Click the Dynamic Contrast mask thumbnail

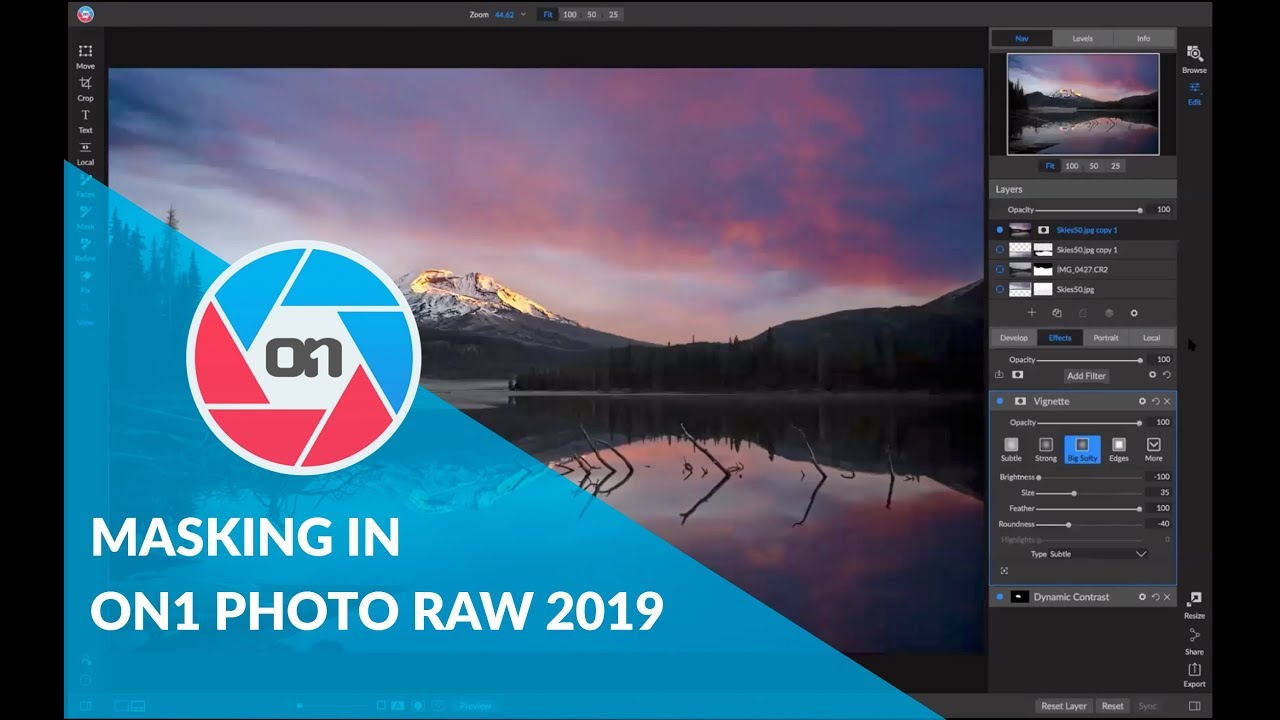(1020, 597)
